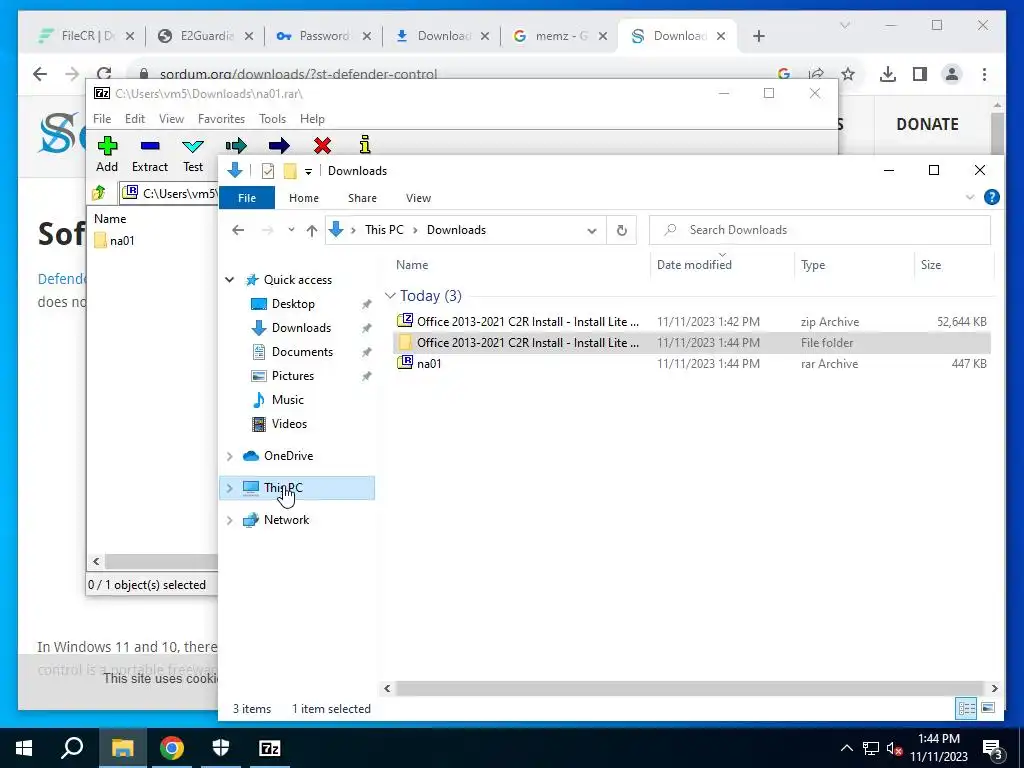Screen dimensions: 1024x768
Task: Open the View ribbon tab in Explorer
Action: [418, 198]
